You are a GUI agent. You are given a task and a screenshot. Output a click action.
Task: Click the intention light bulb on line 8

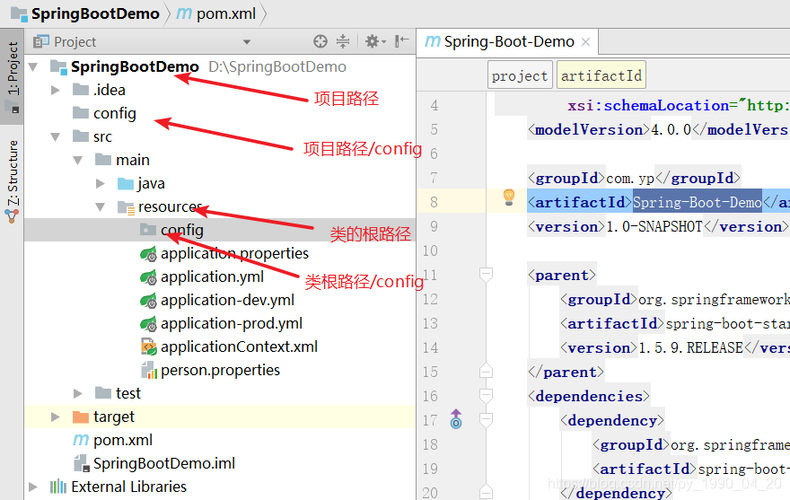tap(509, 198)
